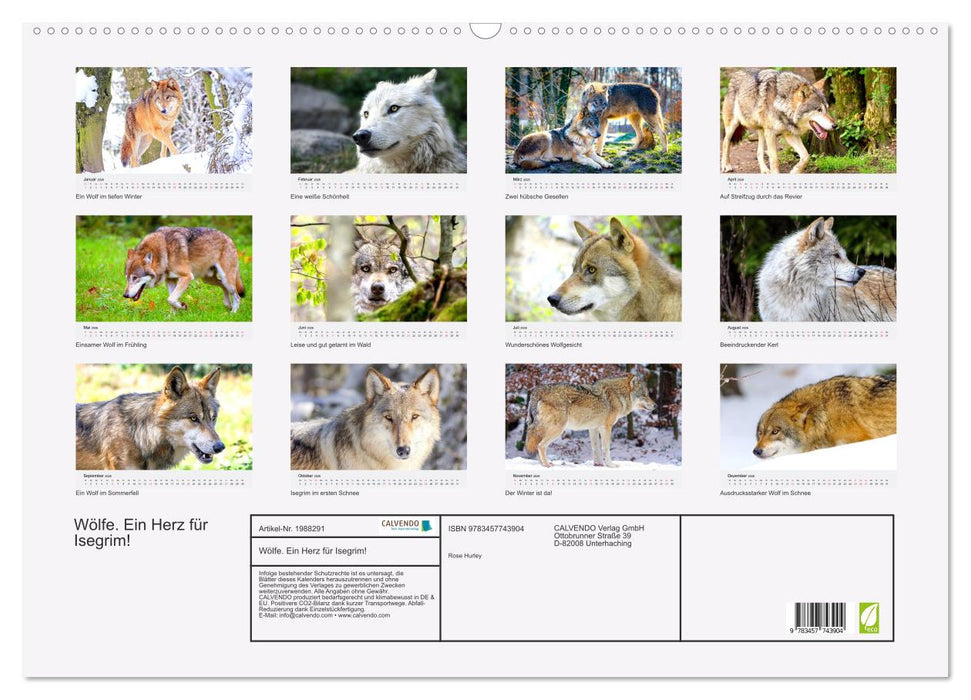Viewport: 971px width, 700px height.
Task: Click the author name Rose Hurley
Action: pos(465,555)
